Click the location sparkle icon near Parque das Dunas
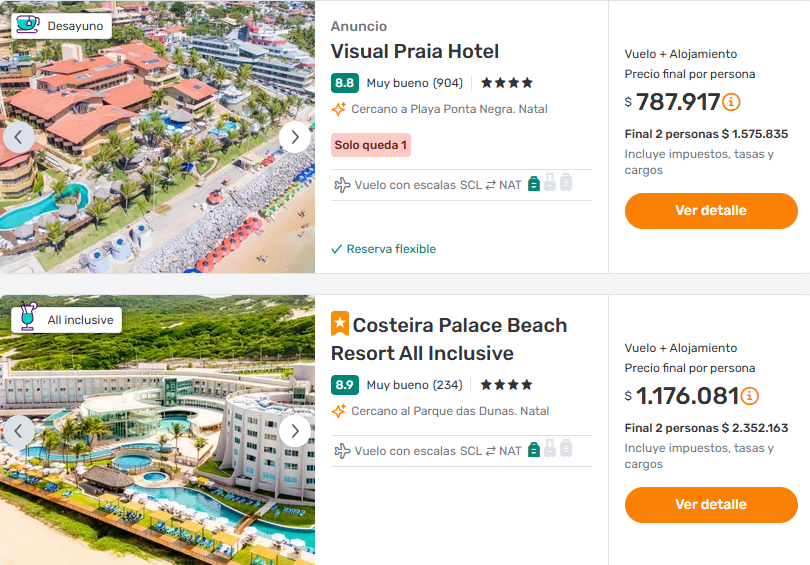Viewport: 810px width, 565px height. pos(339,411)
